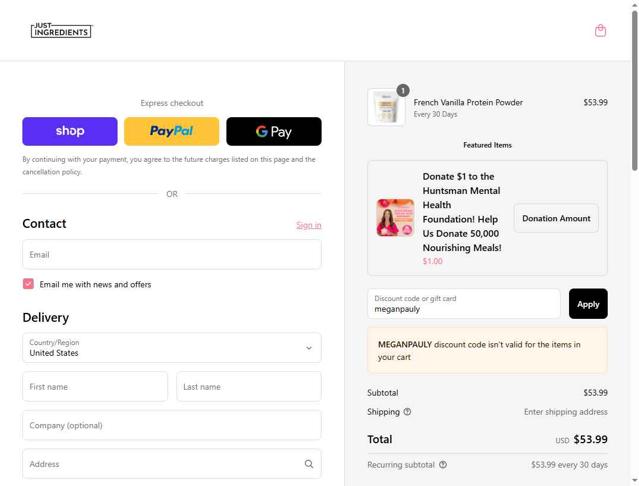Uncheck Email me with news and offers

(x=29, y=284)
